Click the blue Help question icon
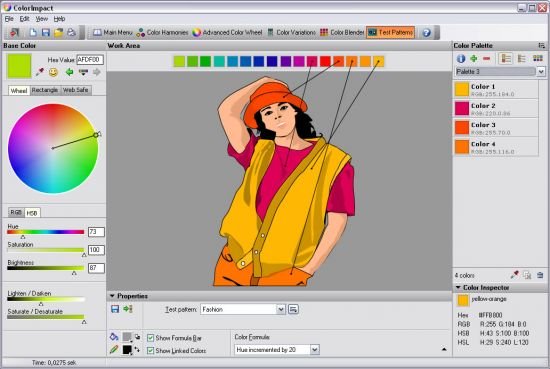 click(426, 33)
